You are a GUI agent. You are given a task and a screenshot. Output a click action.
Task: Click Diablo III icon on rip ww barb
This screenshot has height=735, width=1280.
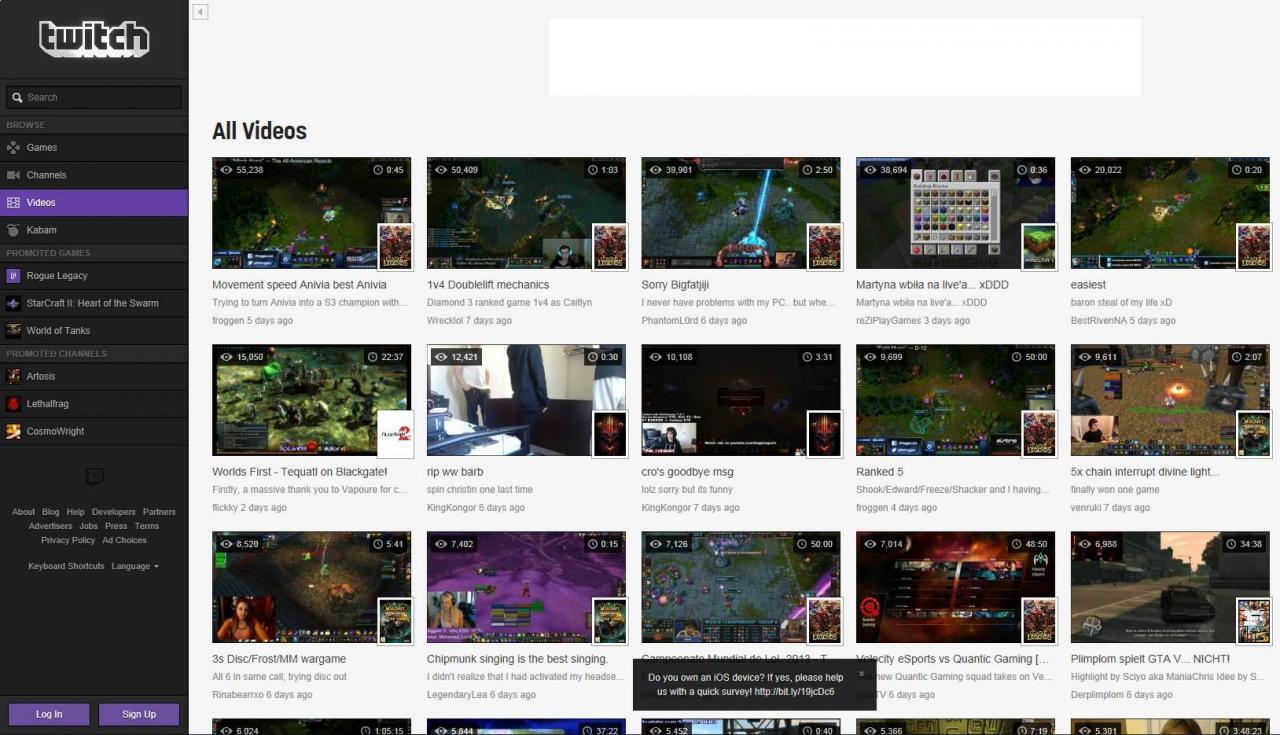point(610,433)
